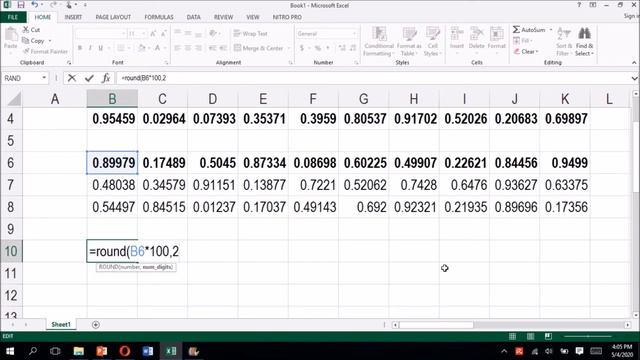
Task: Open Cell Styles gallery
Action: pyautogui.click(x=432, y=41)
